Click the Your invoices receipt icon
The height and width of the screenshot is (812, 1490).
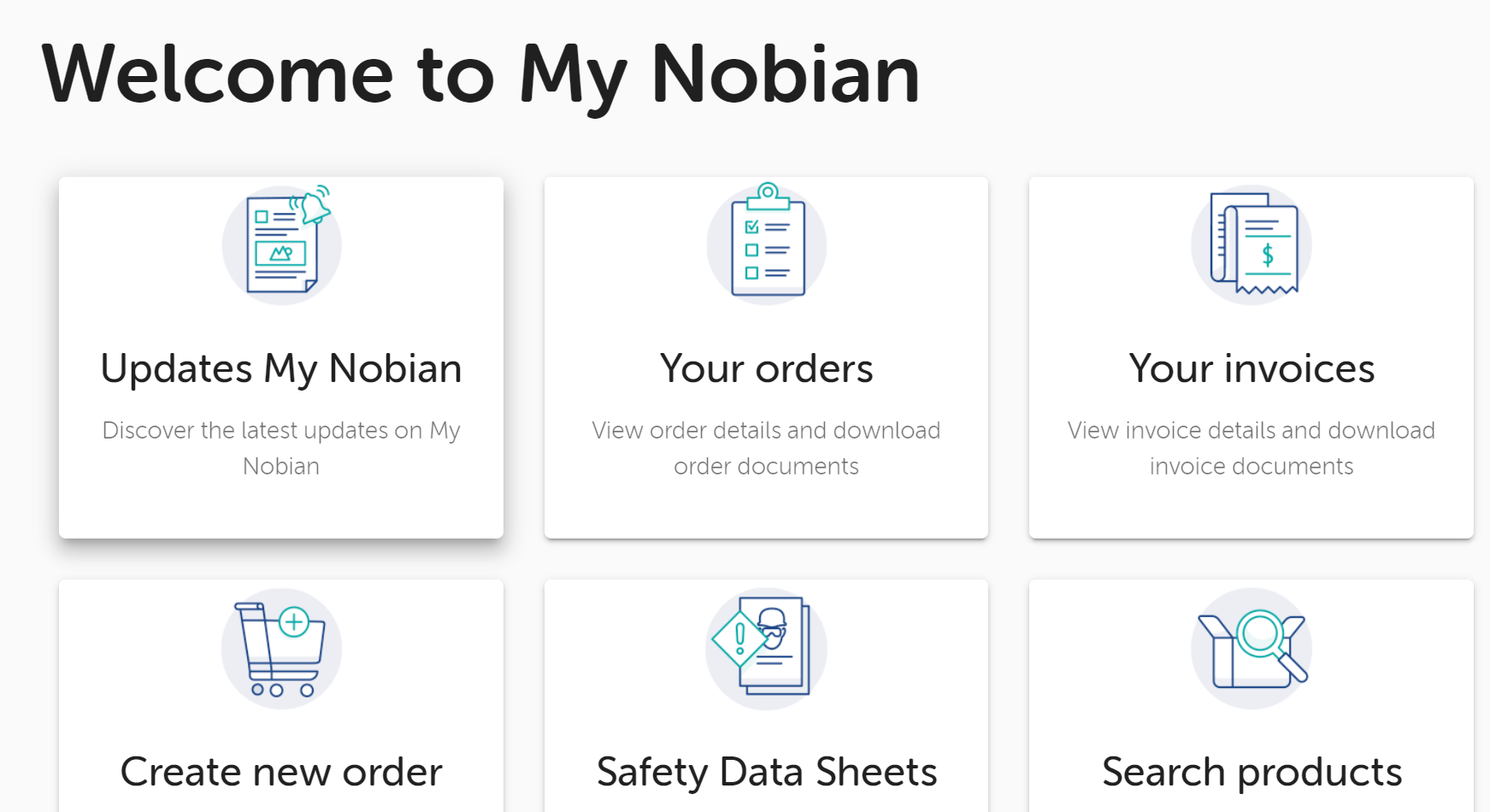tap(1251, 244)
